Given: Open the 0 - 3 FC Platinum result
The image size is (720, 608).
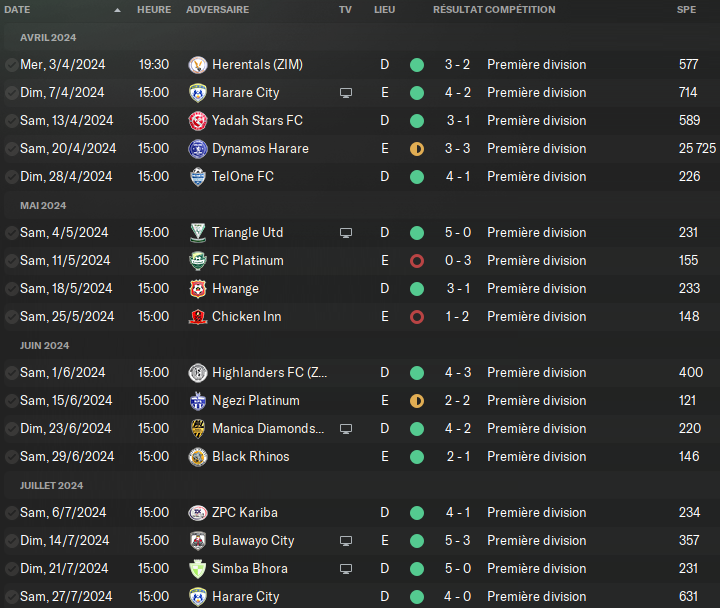Looking at the screenshot, I should click(458, 261).
